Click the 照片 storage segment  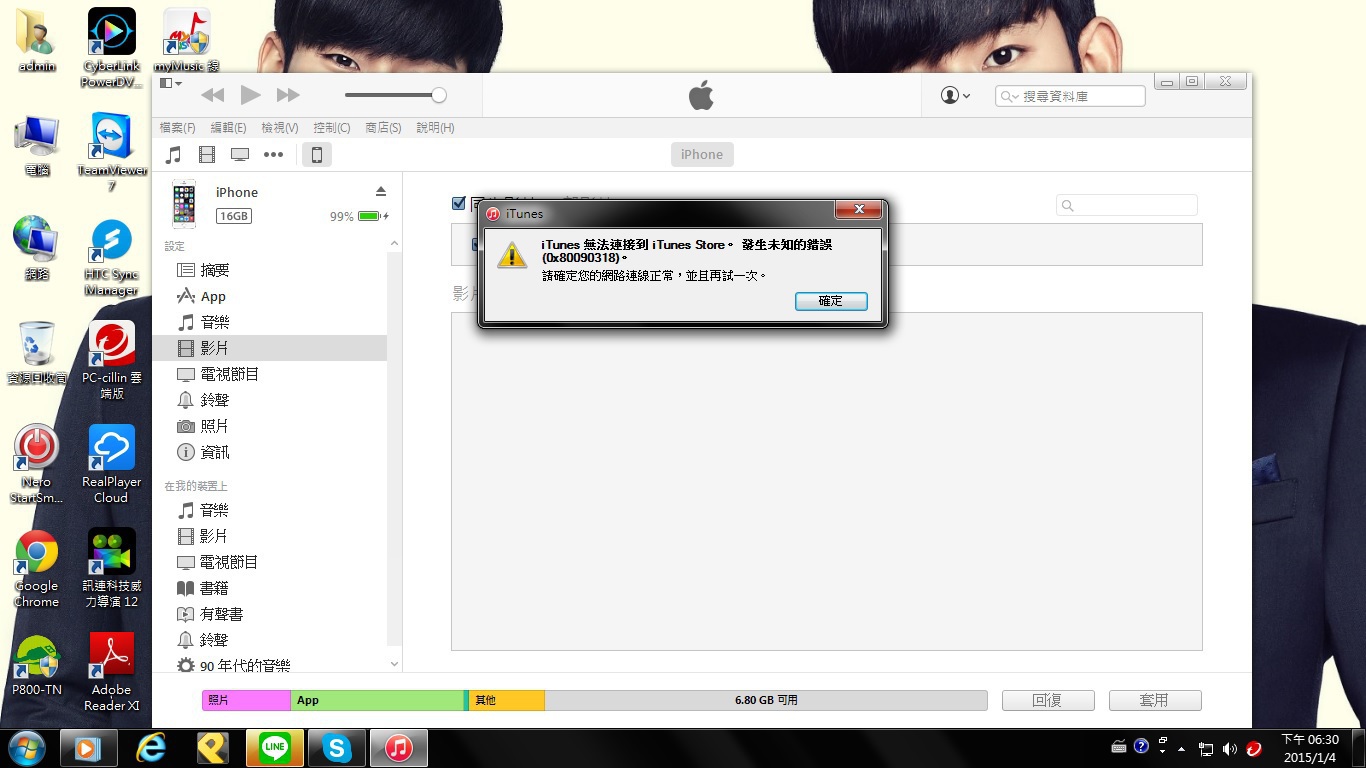click(x=246, y=700)
